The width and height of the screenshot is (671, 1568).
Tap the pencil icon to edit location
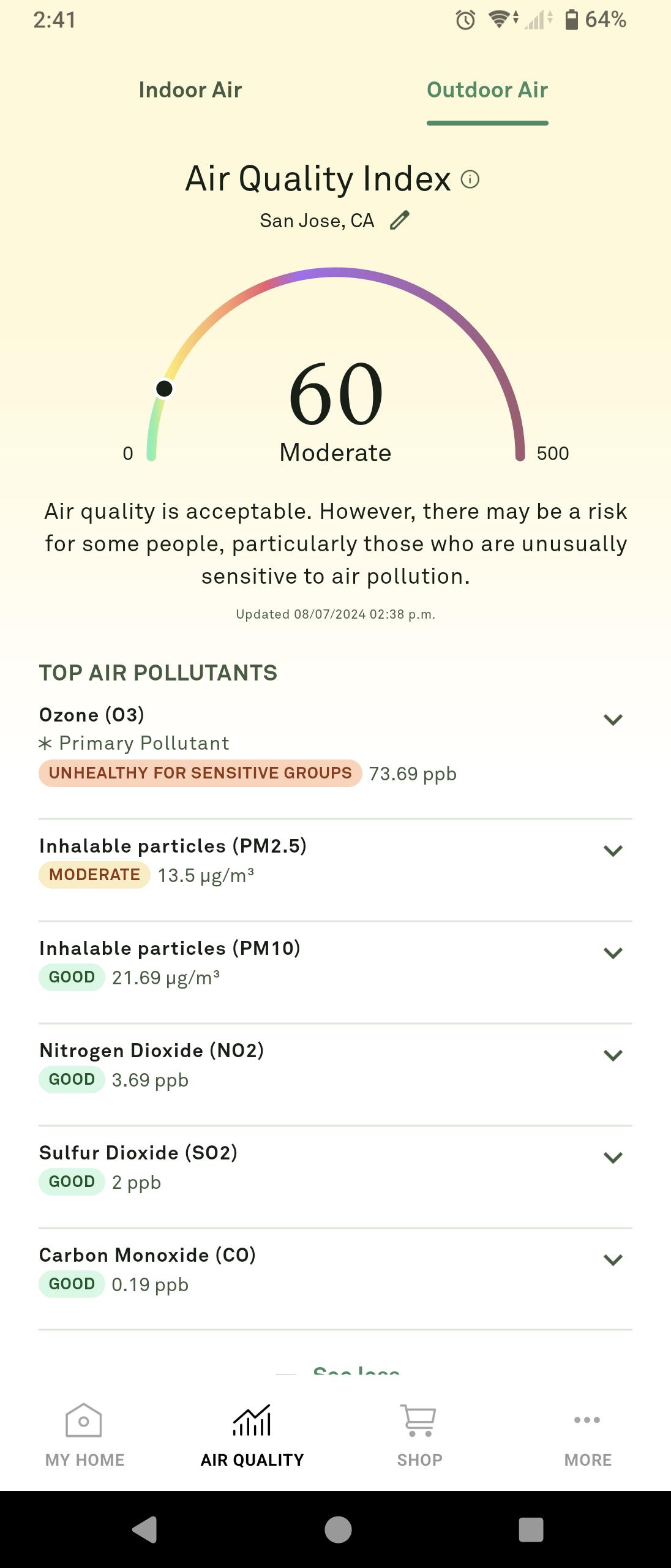click(x=400, y=220)
